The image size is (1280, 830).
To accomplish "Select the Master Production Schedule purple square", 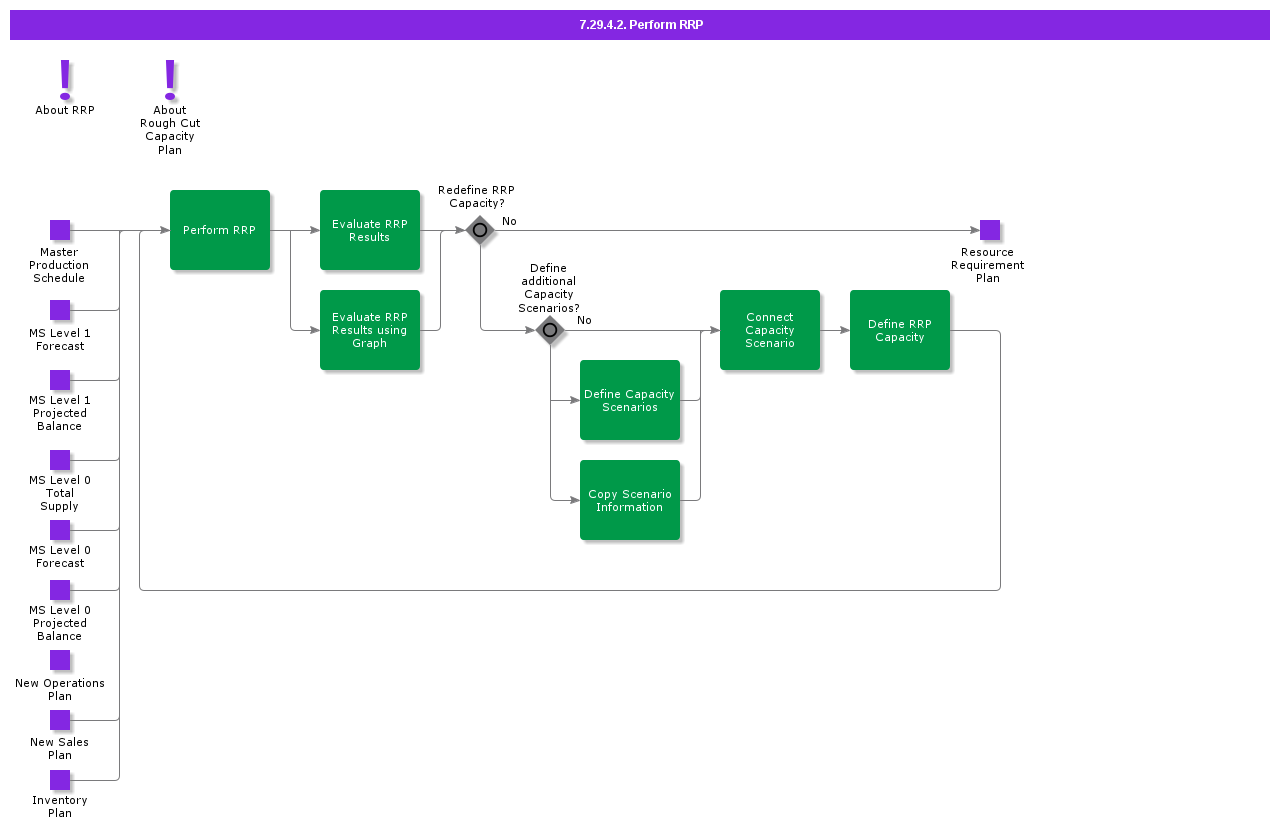I will [x=60, y=230].
